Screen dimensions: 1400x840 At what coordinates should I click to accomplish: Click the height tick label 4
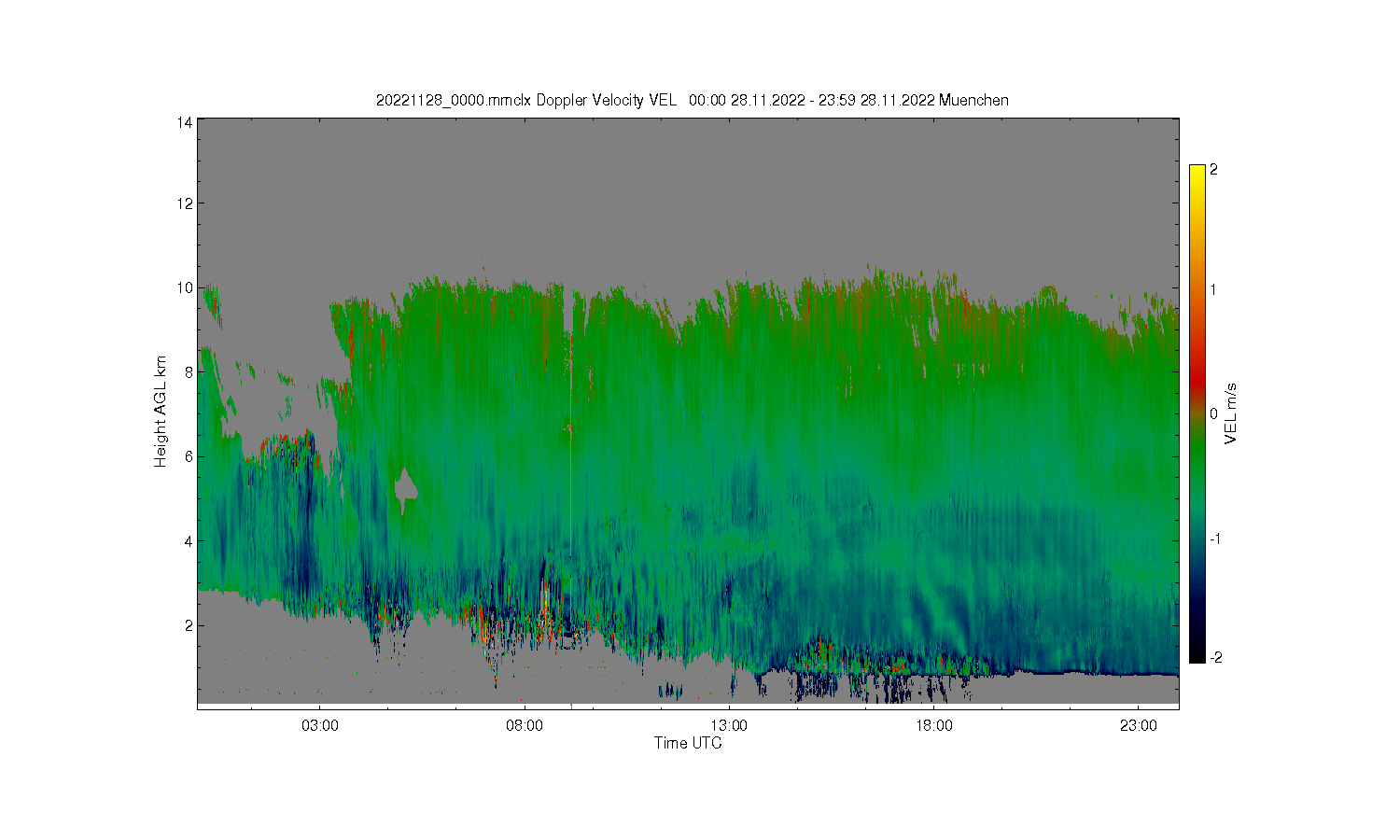coord(189,540)
